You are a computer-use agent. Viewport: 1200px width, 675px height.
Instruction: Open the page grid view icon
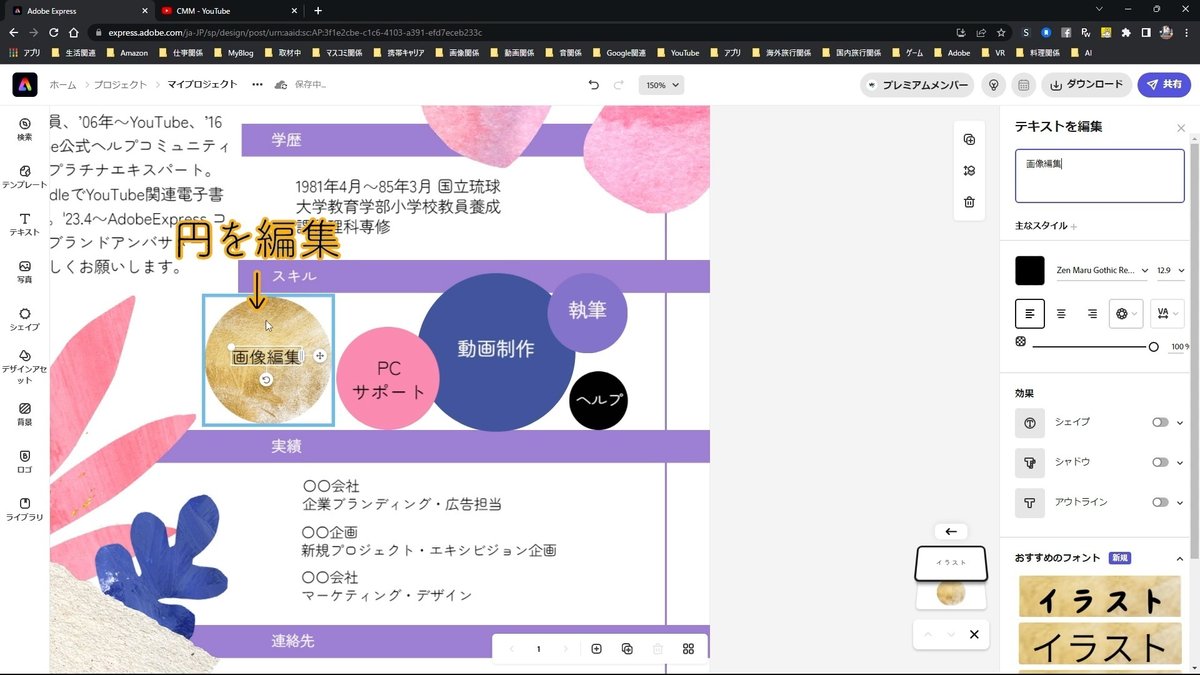click(688, 649)
